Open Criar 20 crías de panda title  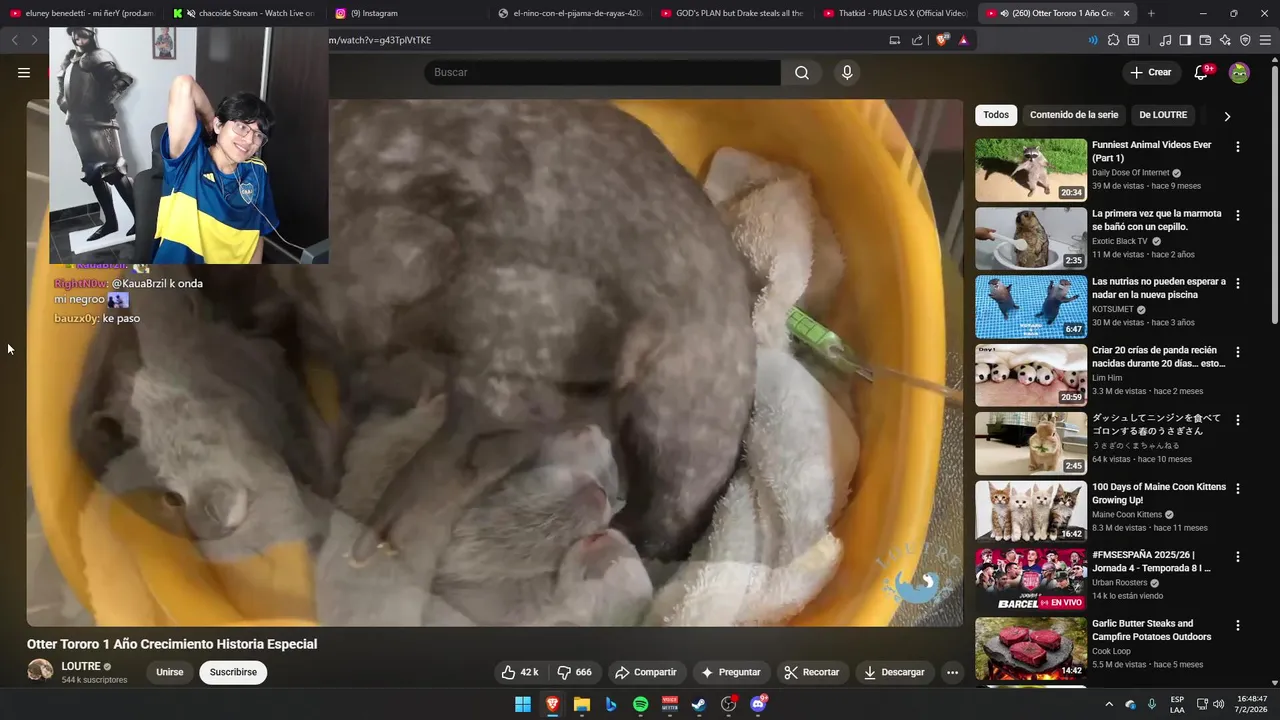pyautogui.click(x=1158, y=357)
